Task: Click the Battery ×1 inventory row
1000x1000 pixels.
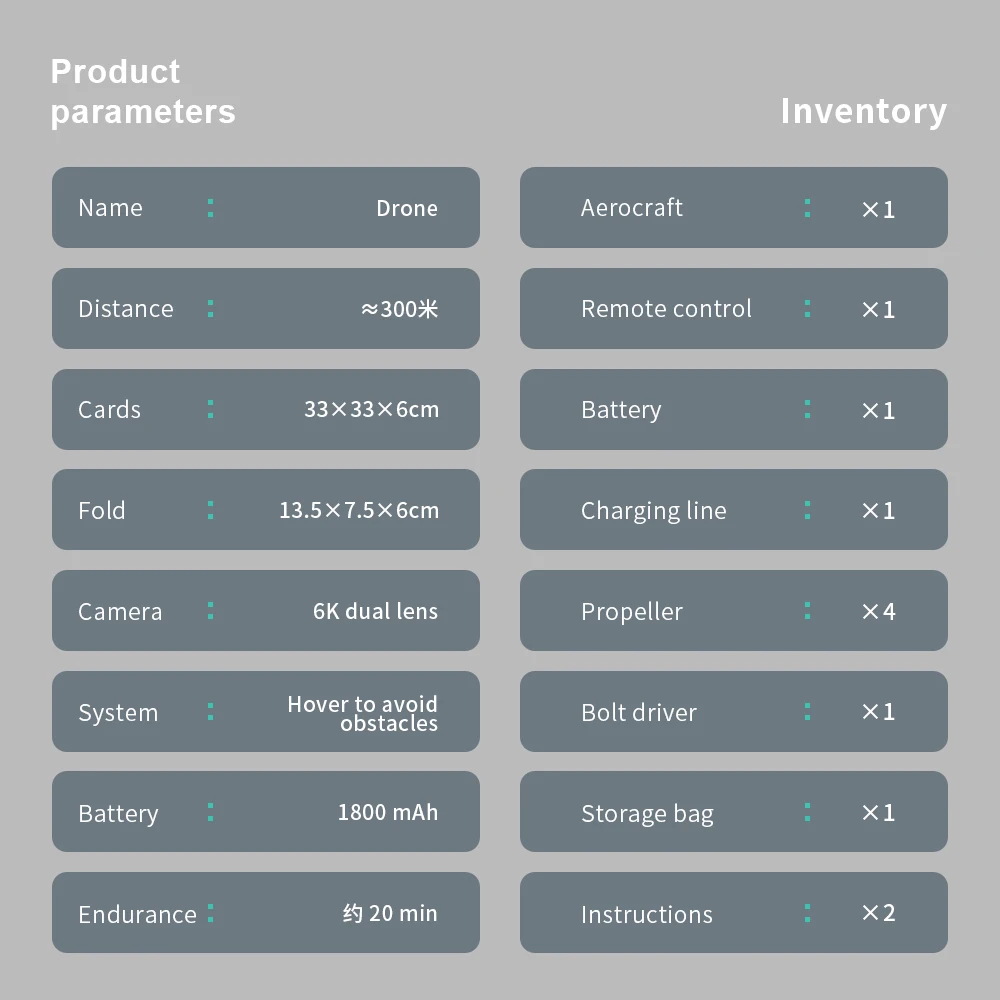Action: pyautogui.click(x=733, y=410)
